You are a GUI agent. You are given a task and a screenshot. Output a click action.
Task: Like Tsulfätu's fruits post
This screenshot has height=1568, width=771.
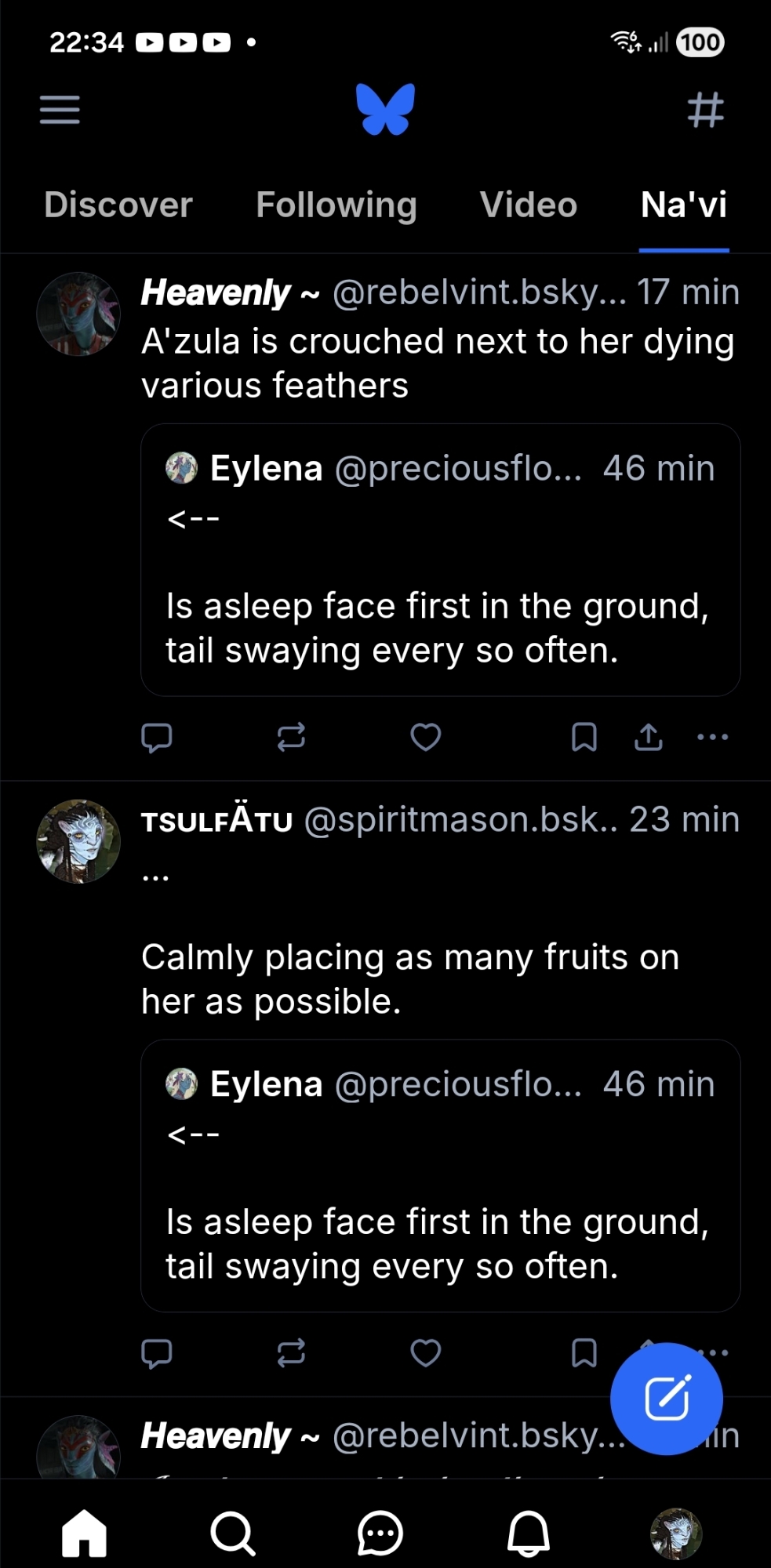[x=426, y=1353]
